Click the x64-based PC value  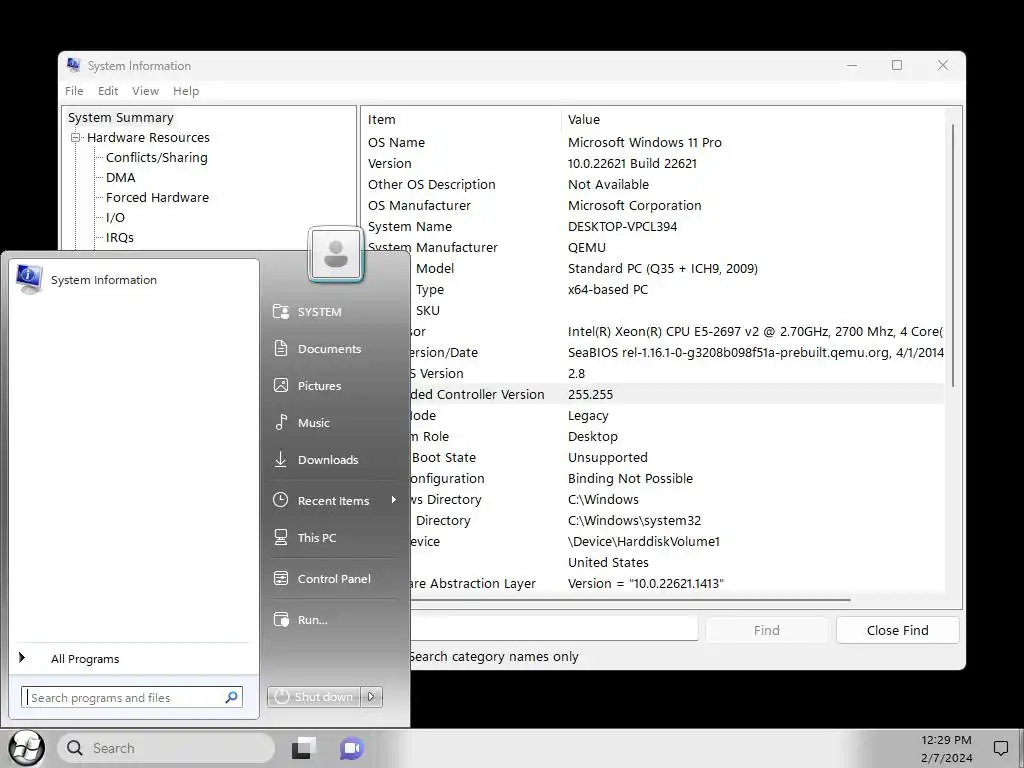(607, 289)
